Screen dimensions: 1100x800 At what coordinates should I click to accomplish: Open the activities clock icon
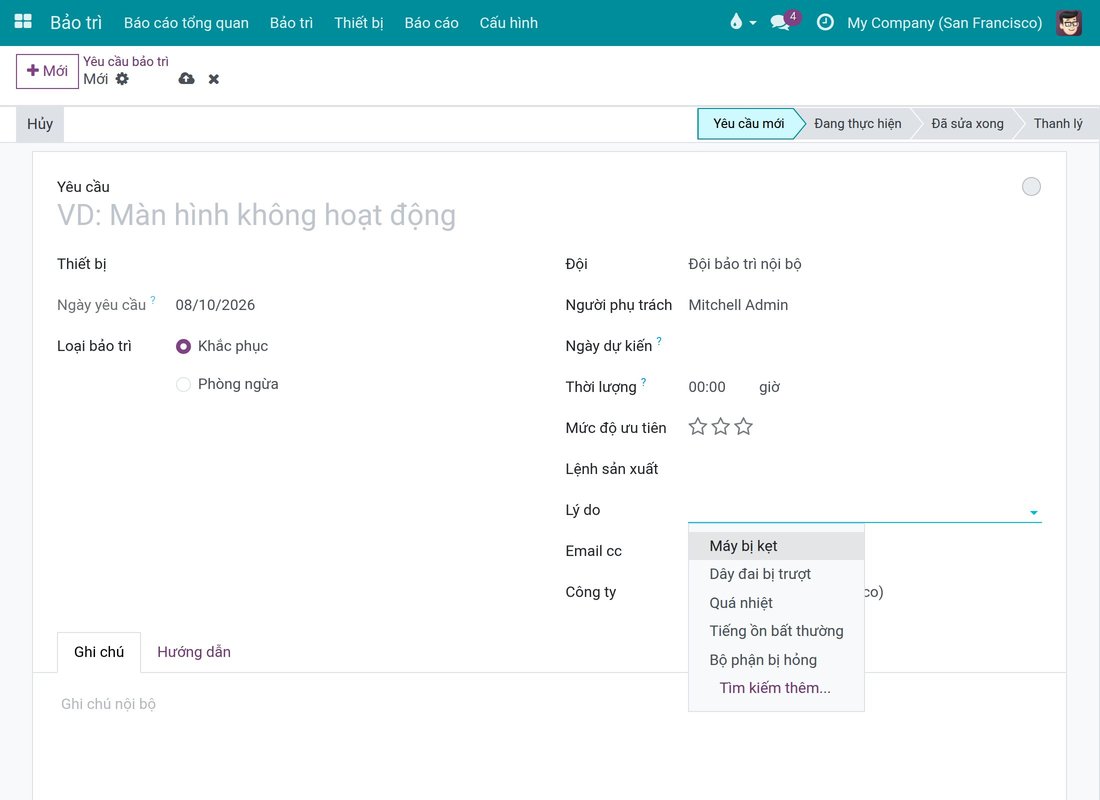825,22
